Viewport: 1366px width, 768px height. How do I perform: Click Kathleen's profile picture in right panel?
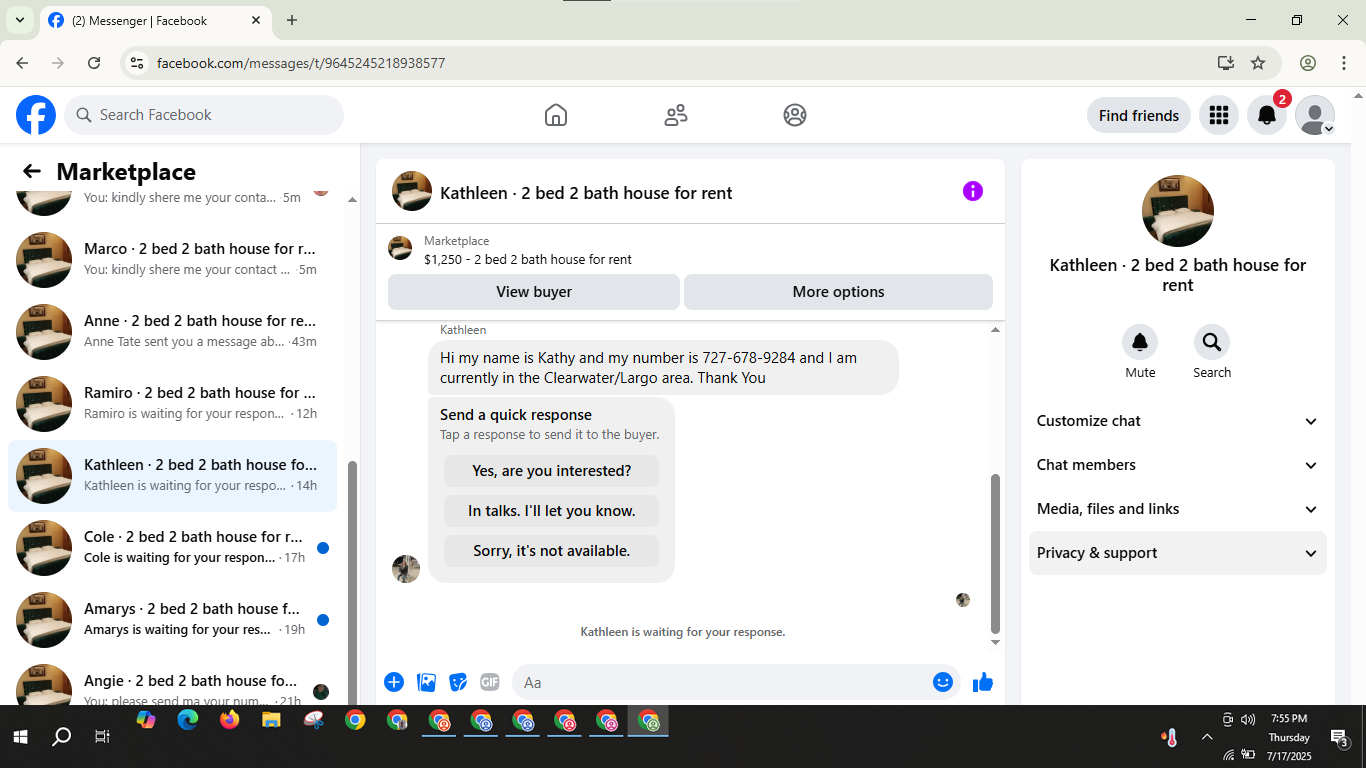1178,211
